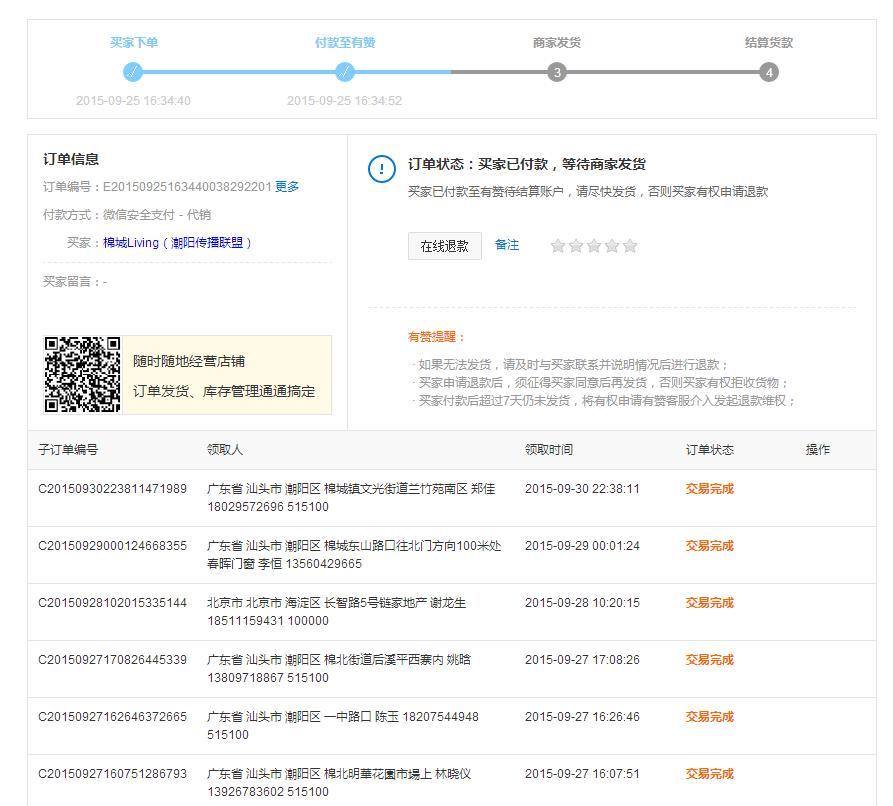
Task: Select sub-order C20150930223811471989
Action: [x=112, y=489]
